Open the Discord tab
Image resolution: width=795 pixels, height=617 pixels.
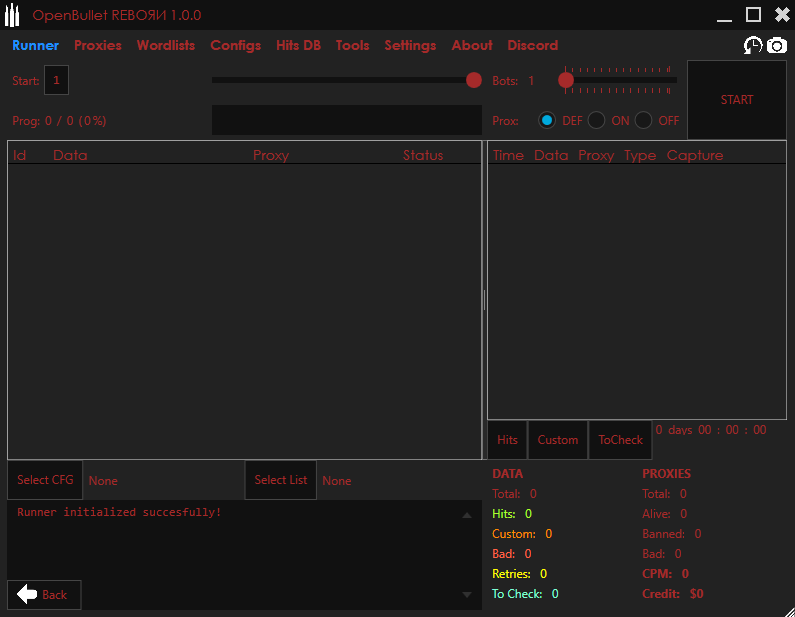click(533, 45)
